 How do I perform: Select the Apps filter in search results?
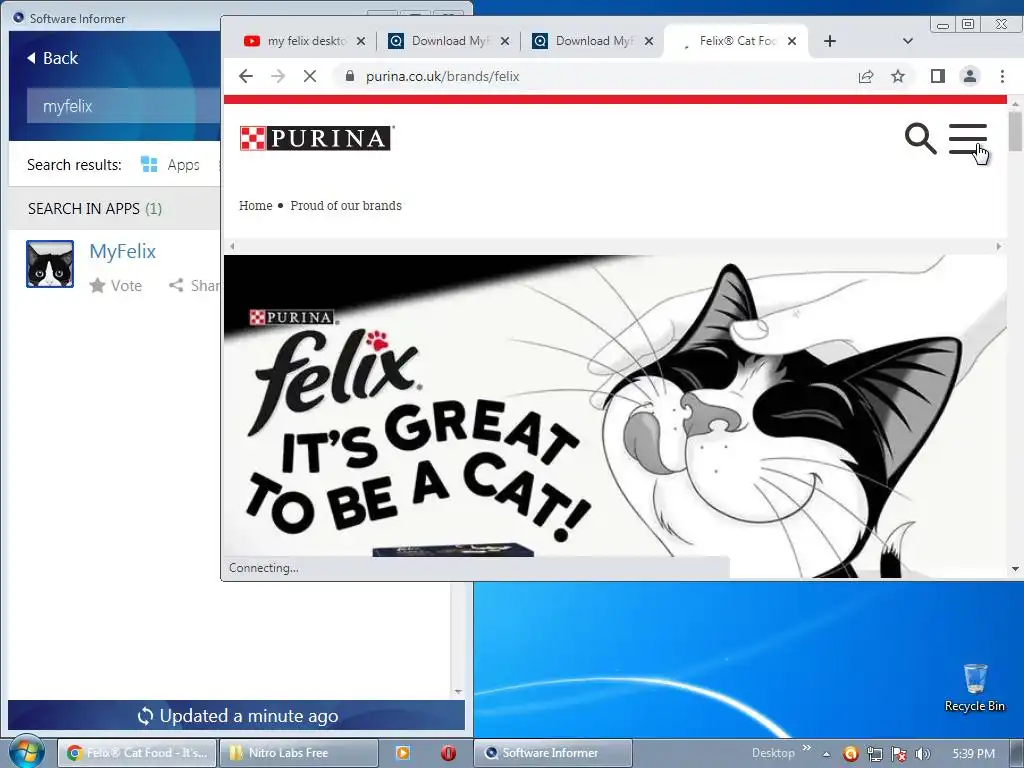170,165
